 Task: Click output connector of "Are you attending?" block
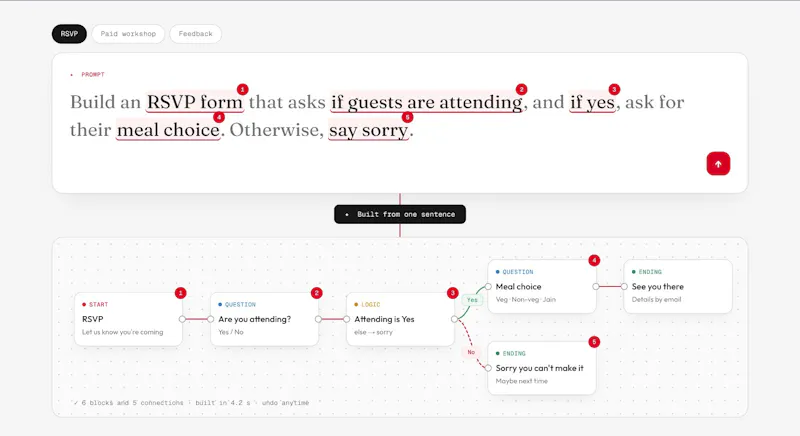coord(318,319)
